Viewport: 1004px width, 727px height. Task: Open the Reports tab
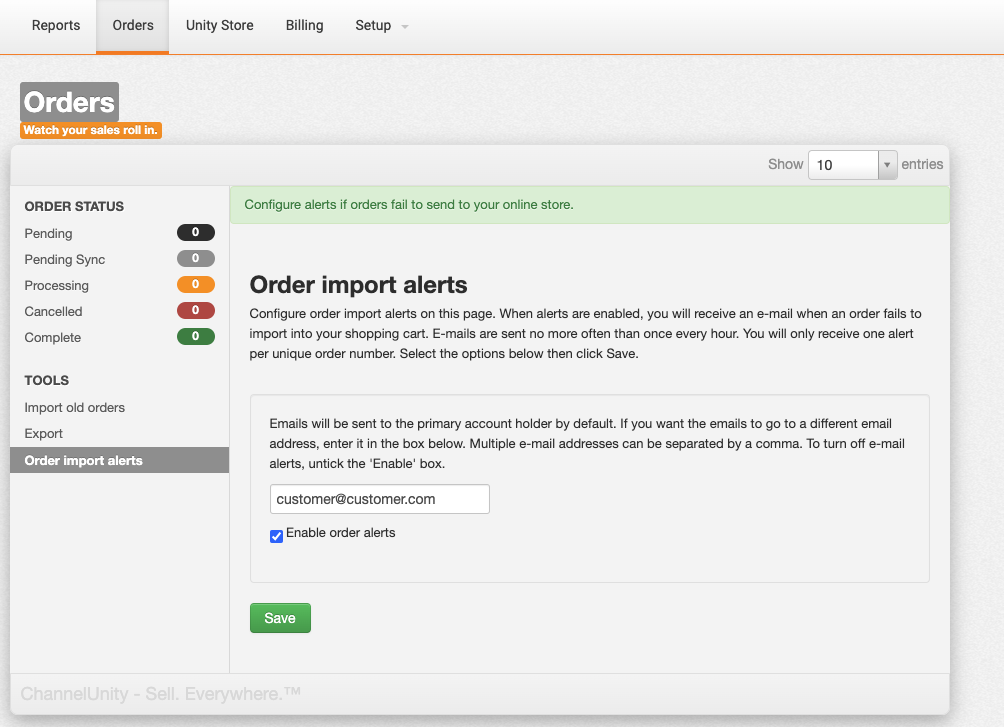click(x=56, y=26)
